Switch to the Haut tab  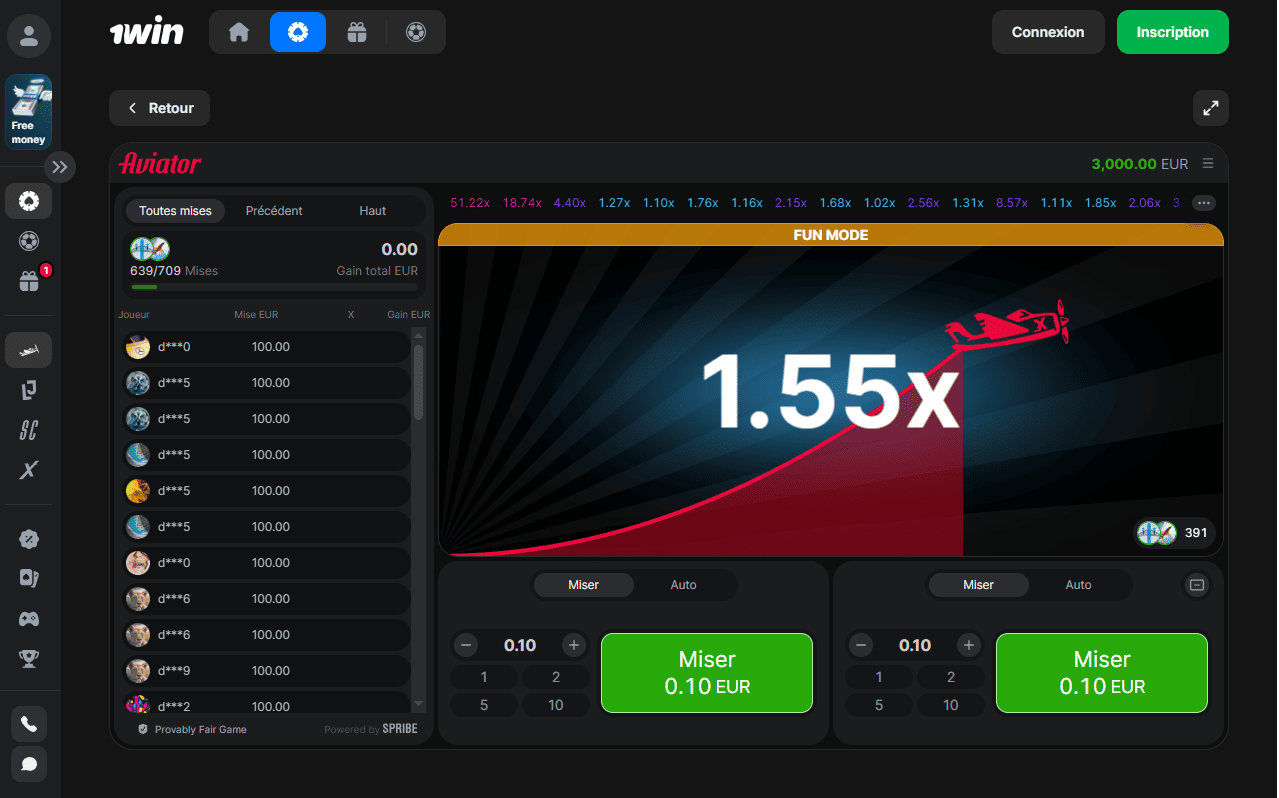tap(373, 211)
